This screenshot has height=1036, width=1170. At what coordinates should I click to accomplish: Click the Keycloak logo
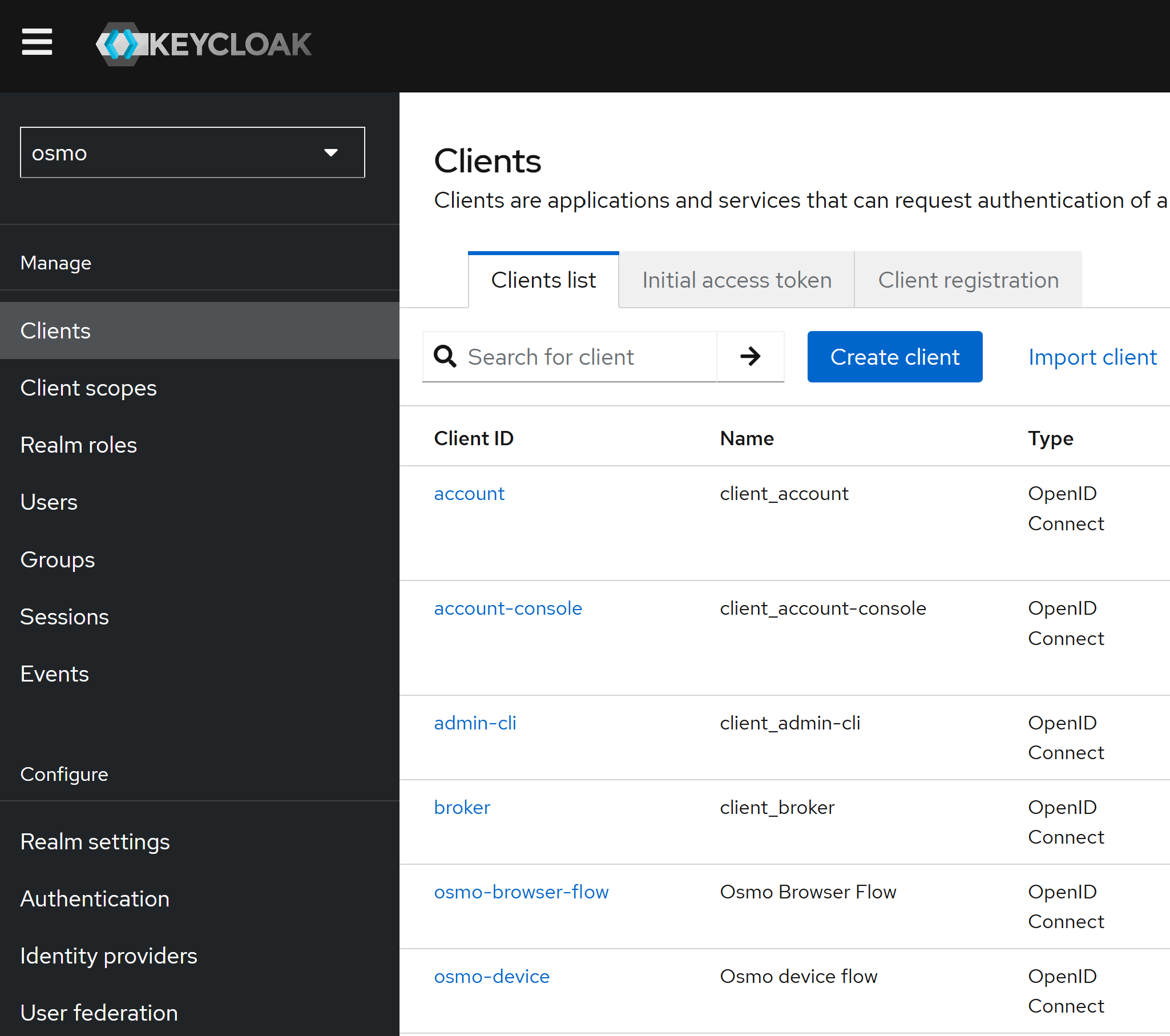click(203, 44)
